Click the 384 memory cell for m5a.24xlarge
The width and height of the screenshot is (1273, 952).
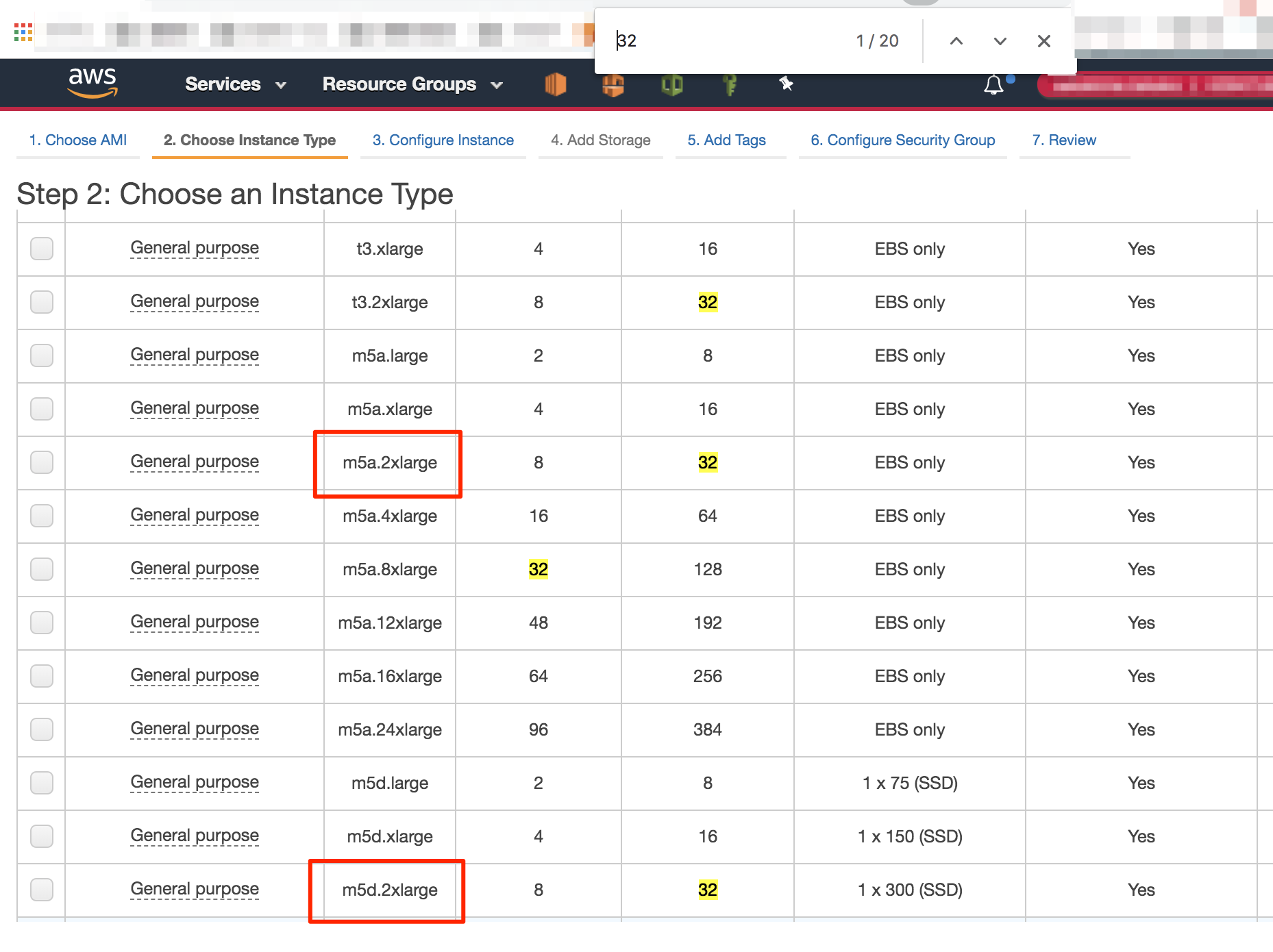click(708, 730)
